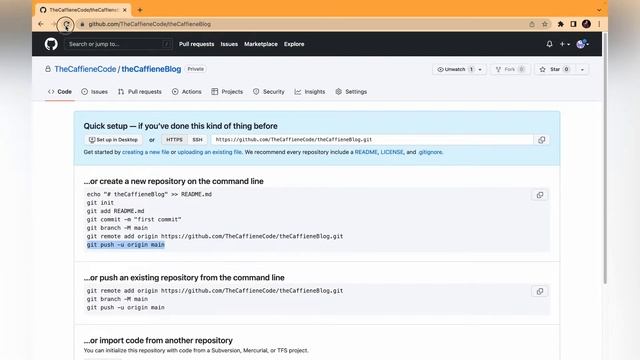Open the theCaffieneBlog repository link
The width and height of the screenshot is (640, 360).
(151, 69)
